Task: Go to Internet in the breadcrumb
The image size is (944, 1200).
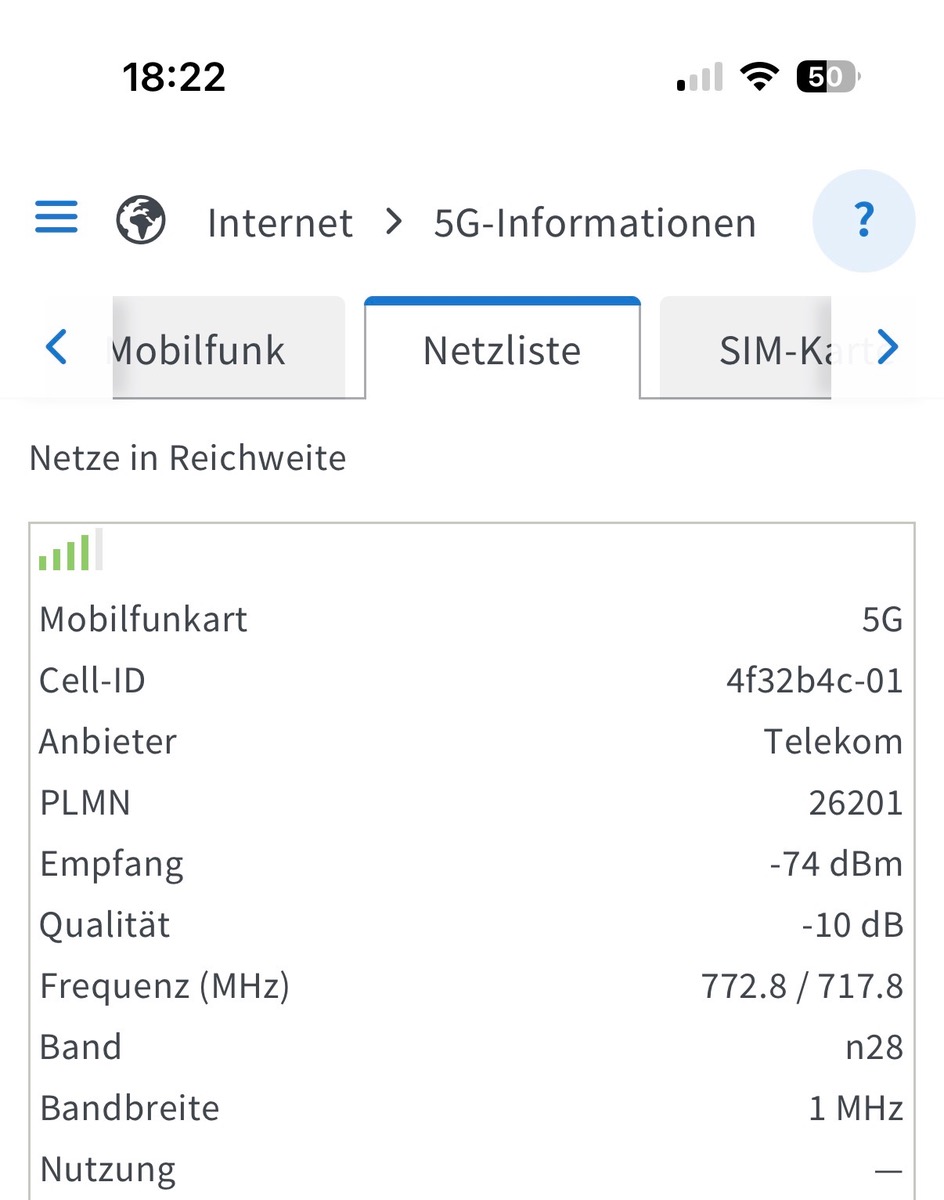Action: (x=280, y=223)
